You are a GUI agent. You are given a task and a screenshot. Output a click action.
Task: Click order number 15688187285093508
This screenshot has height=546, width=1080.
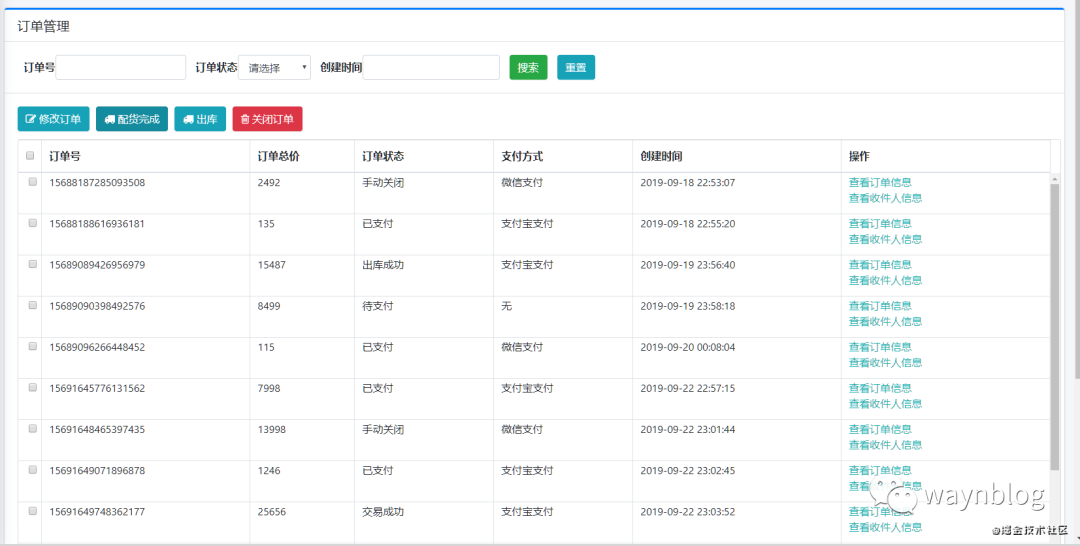point(97,182)
